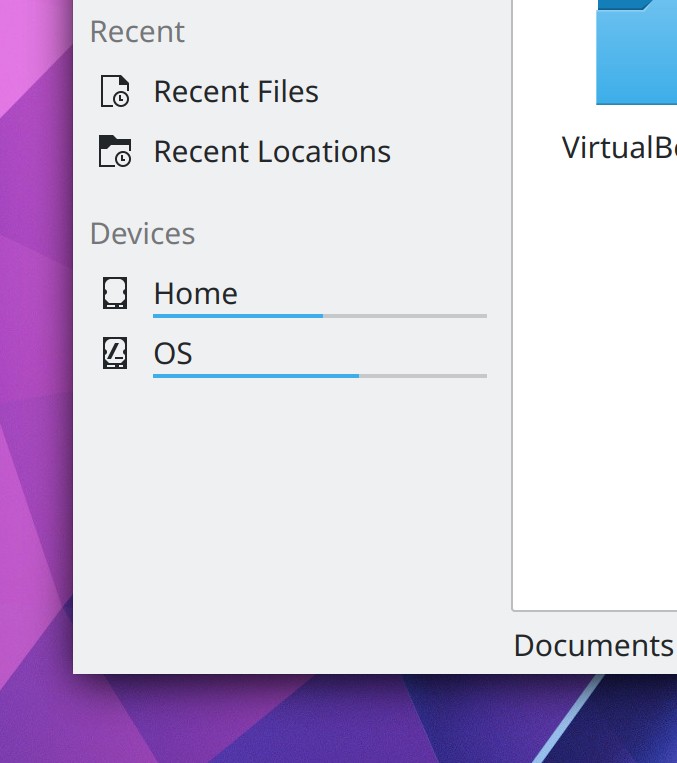This screenshot has width=677, height=763.
Task: Click the blue filled part of OS capacity bar
Action: pos(255,376)
